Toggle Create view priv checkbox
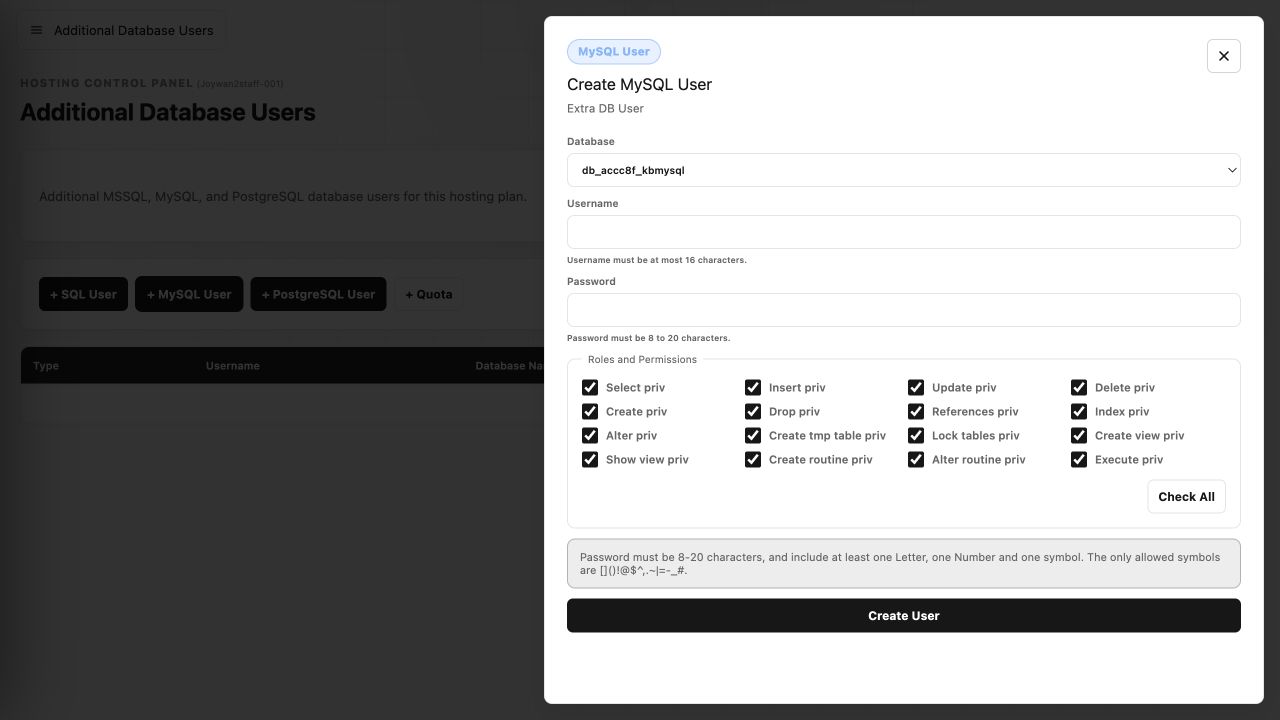 click(x=1079, y=435)
